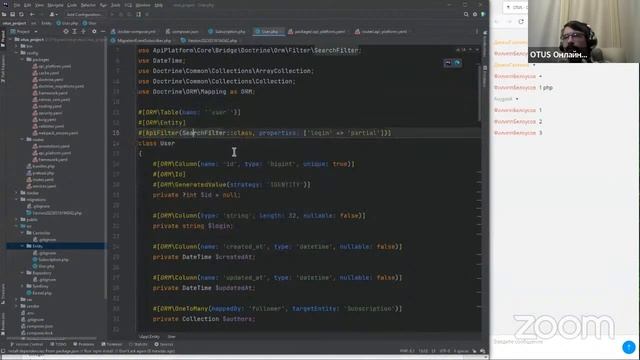Viewport: 640px width, 360px height.
Task: Click User.php breadcrumb in navigation bar
Action: click(x=67, y=23)
